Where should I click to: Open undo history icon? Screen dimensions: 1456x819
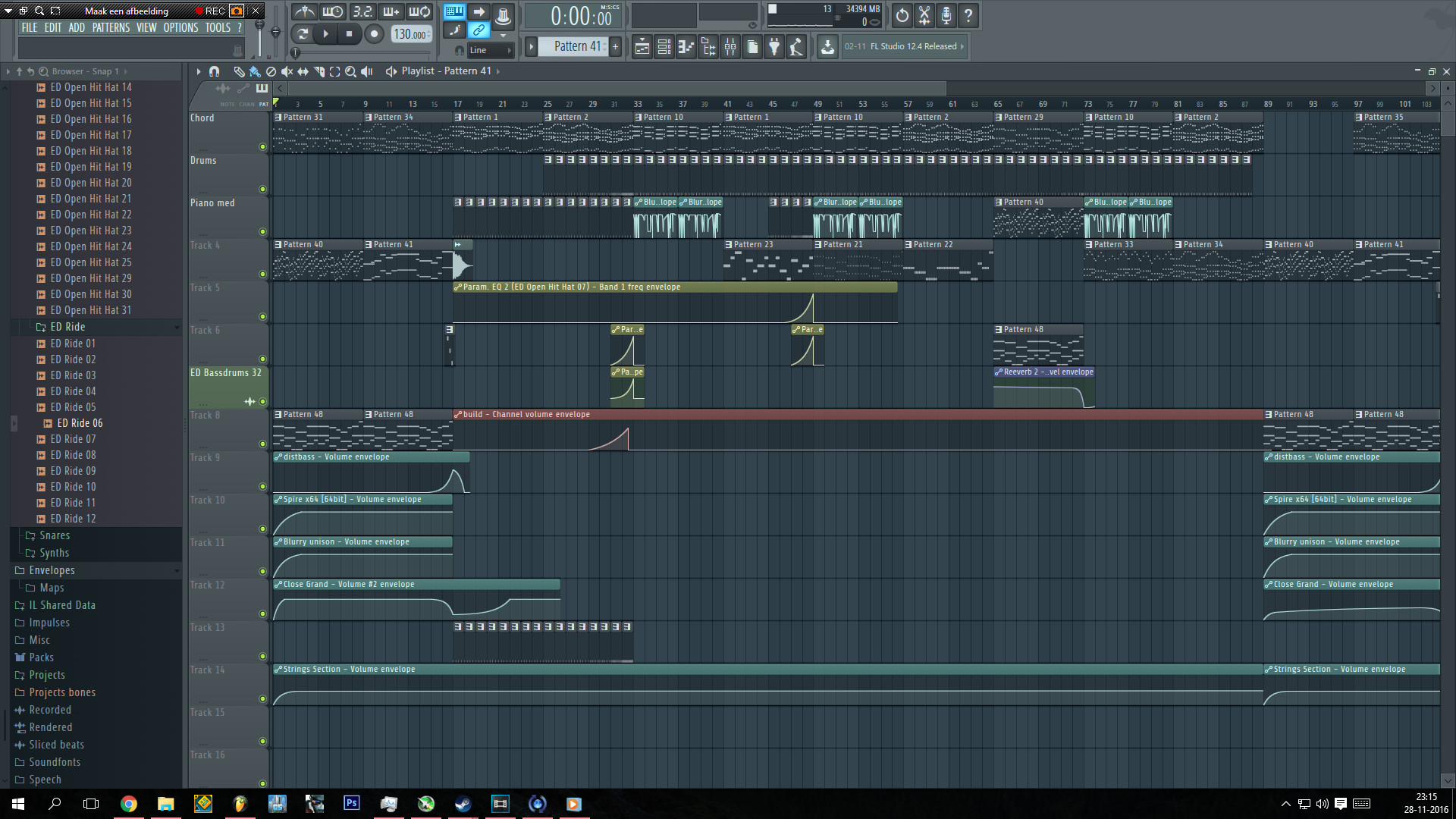point(902,15)
